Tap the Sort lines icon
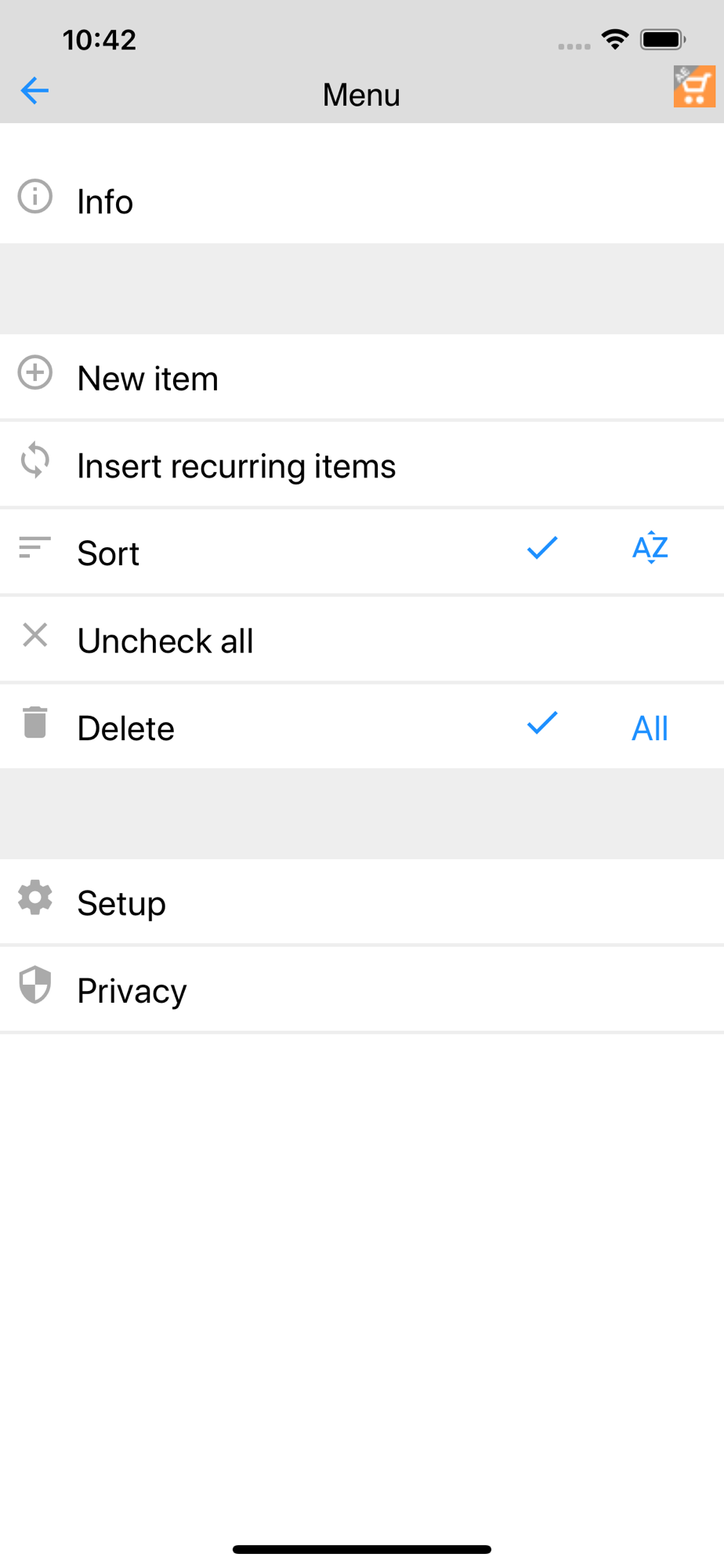 pyautogui.click(x=35, y=547)
